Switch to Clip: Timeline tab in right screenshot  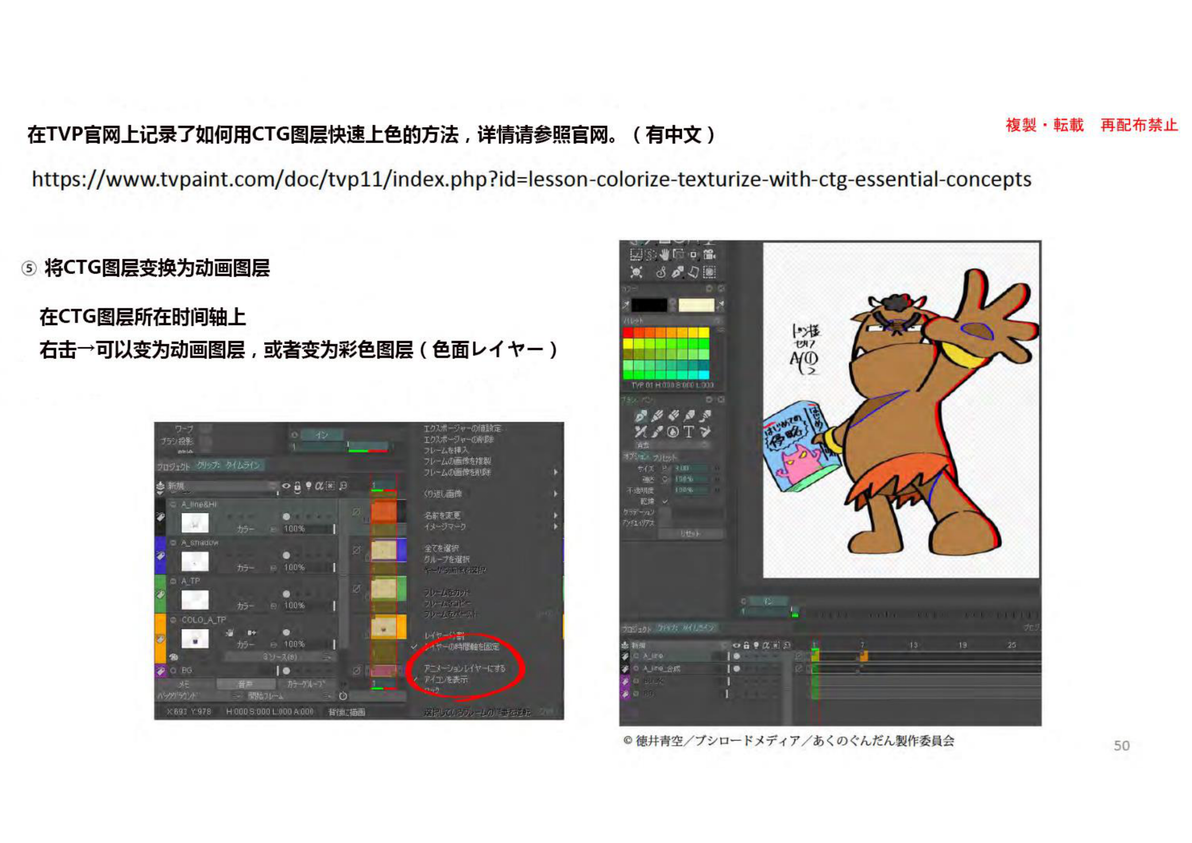(686, 629)
